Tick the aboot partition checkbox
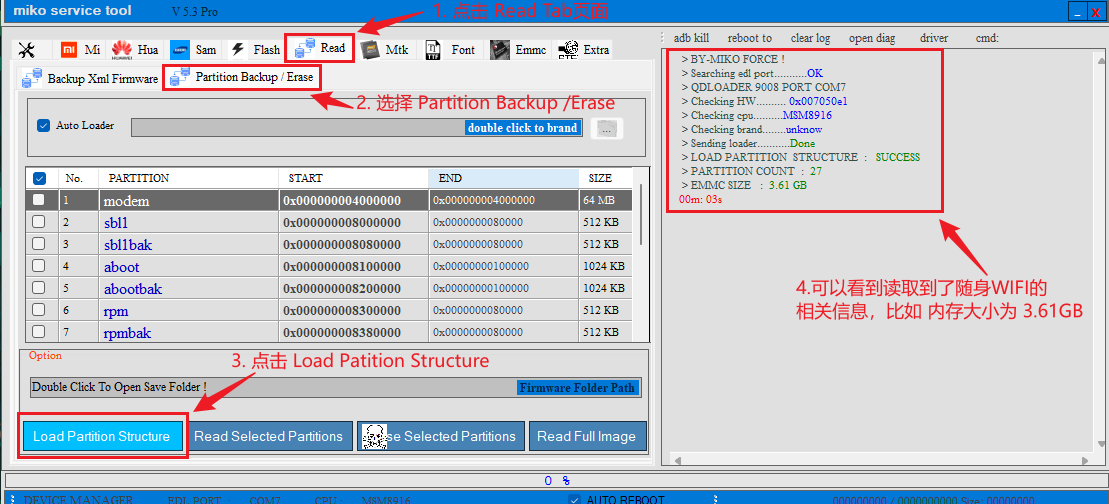Image resolution: width=1109 pixels, height=504 pixels. point(39,266)
